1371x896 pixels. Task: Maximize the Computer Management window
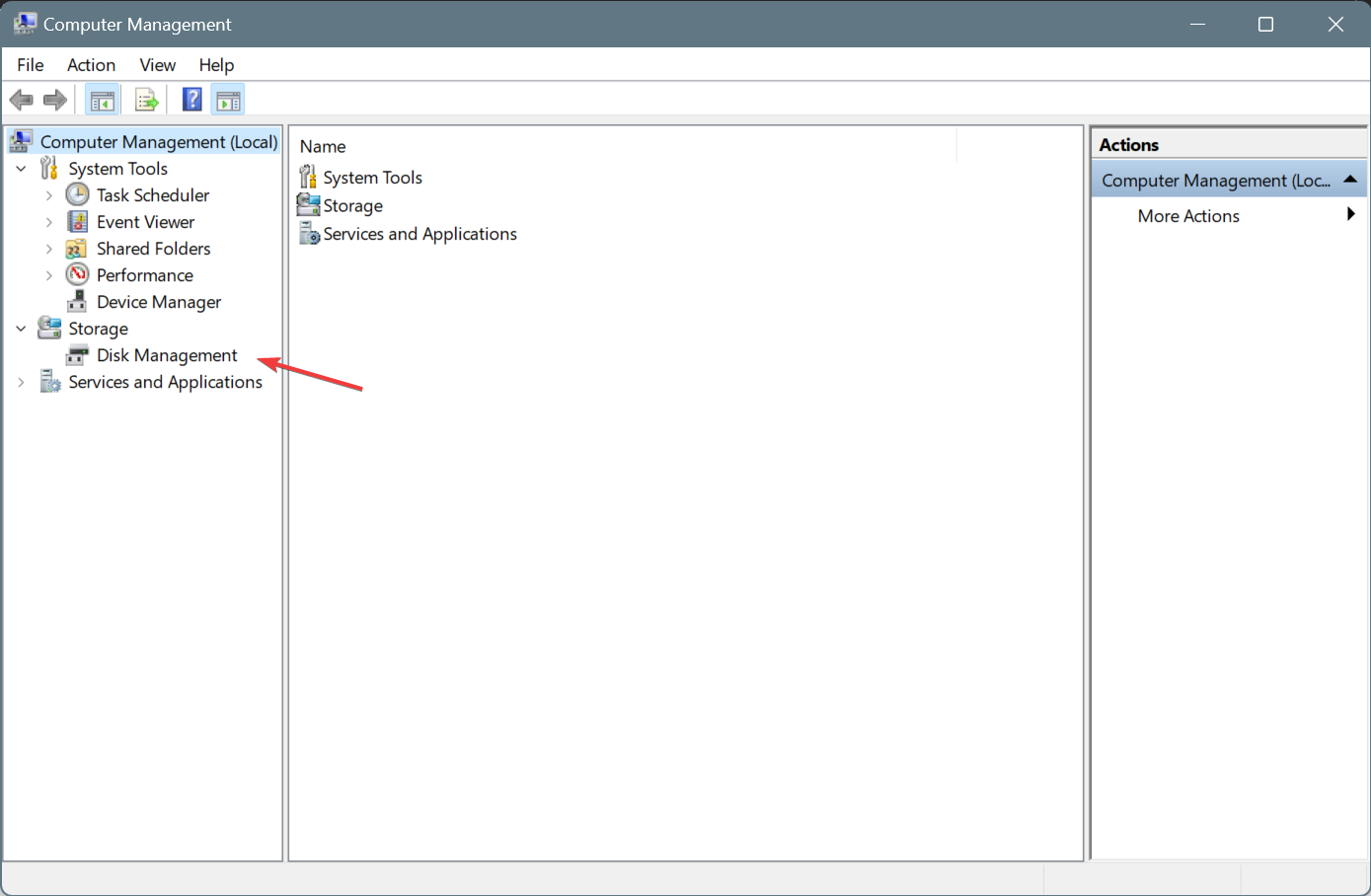point(1266,24)
